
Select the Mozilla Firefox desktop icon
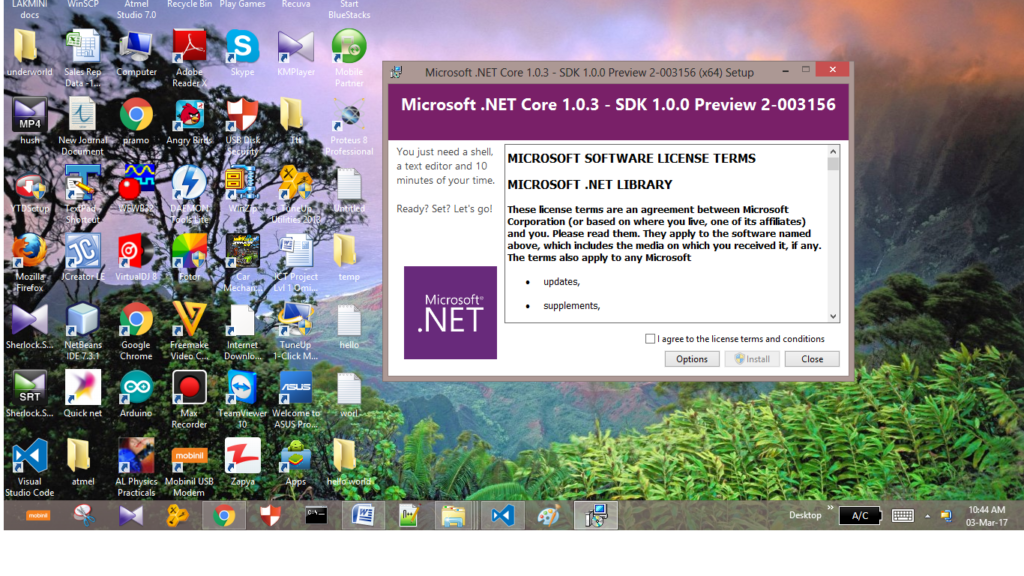pyautogui.click(x=29, y=264)
